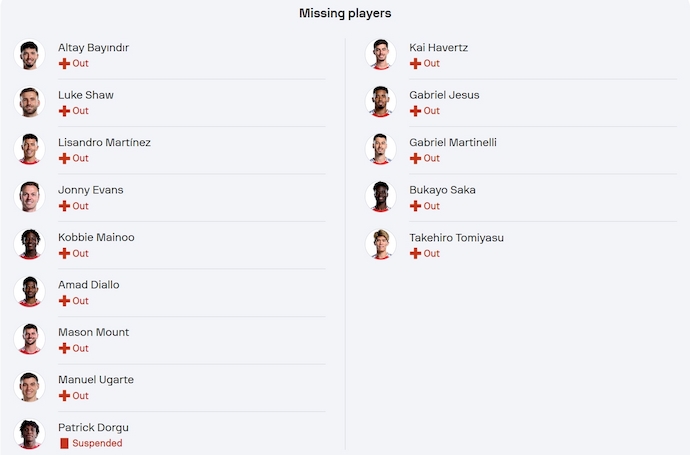The width and height of the screenshot is (690, 455).
Task: Click the injury icon beneath Bukayo Saka
Action: click(x=415, y=206)
